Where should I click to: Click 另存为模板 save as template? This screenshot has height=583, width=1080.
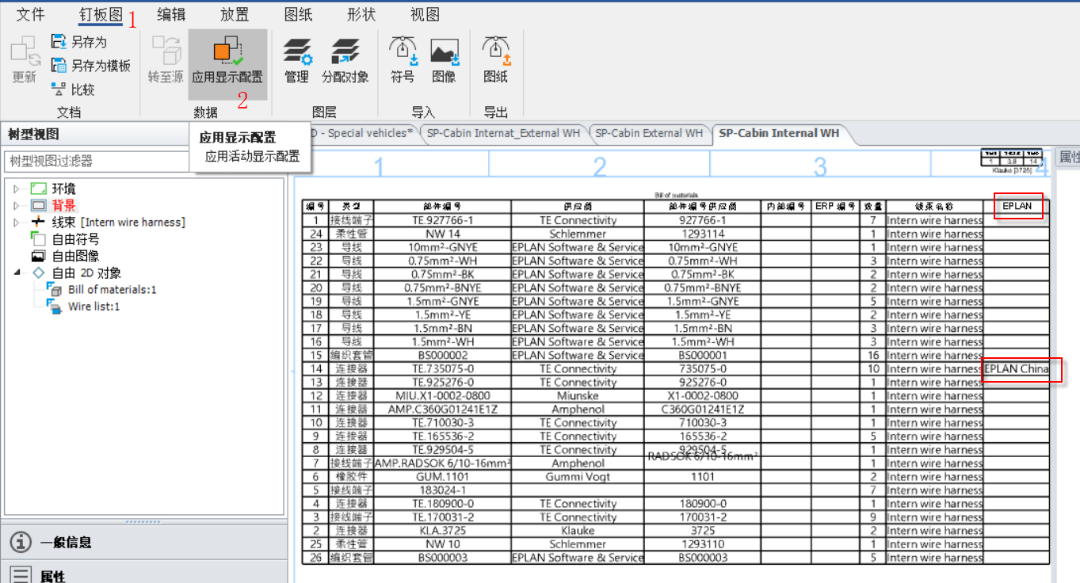[x=90, y=66]
